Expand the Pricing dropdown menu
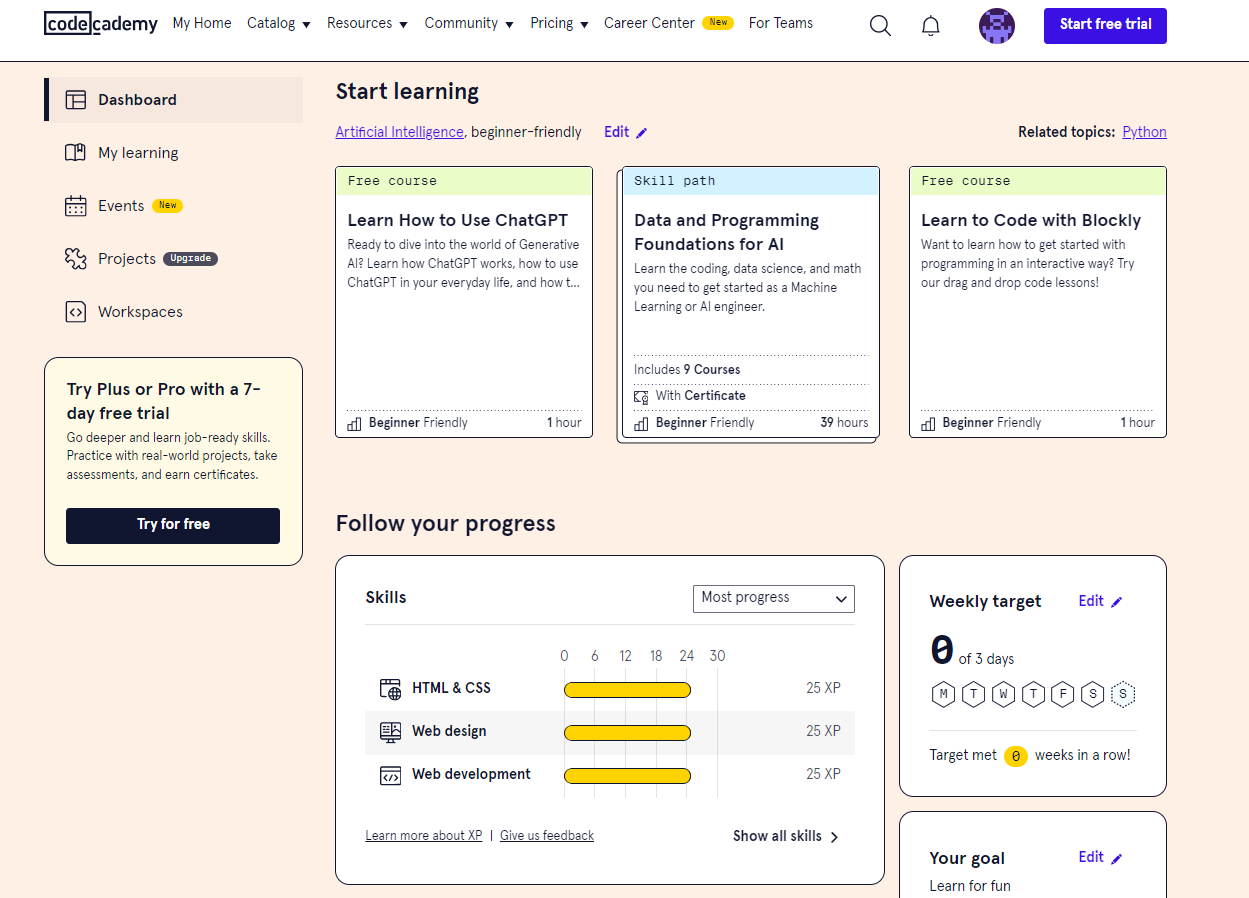1249x898 pixels. point(559,23)
